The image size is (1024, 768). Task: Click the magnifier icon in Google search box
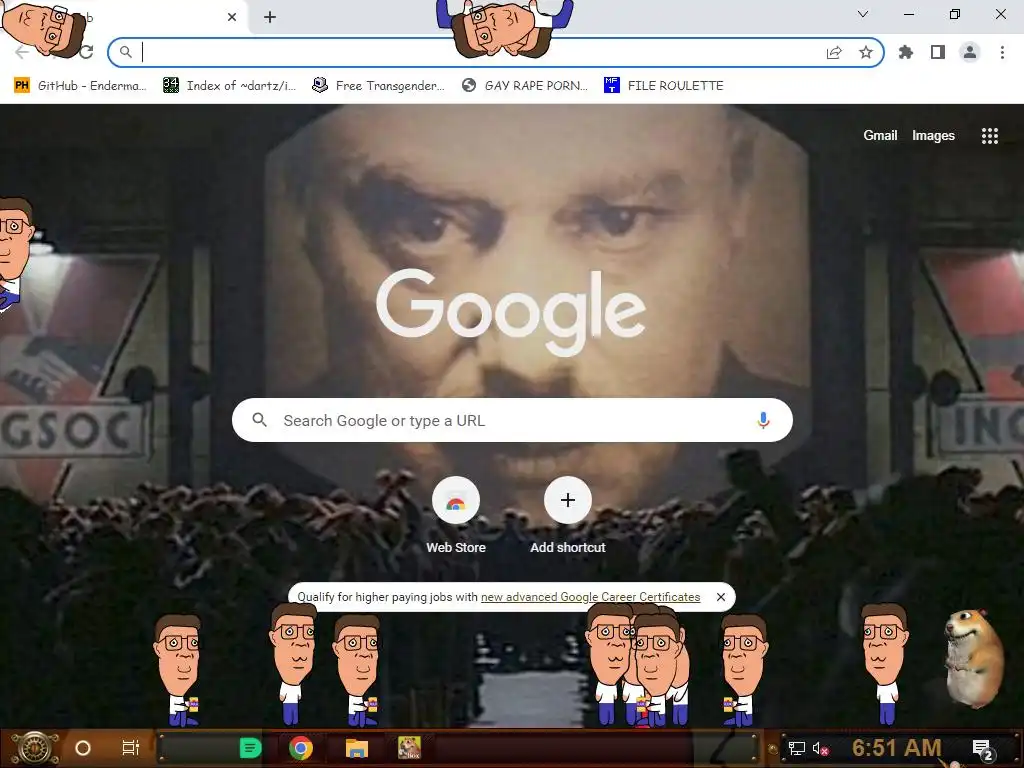259,420
